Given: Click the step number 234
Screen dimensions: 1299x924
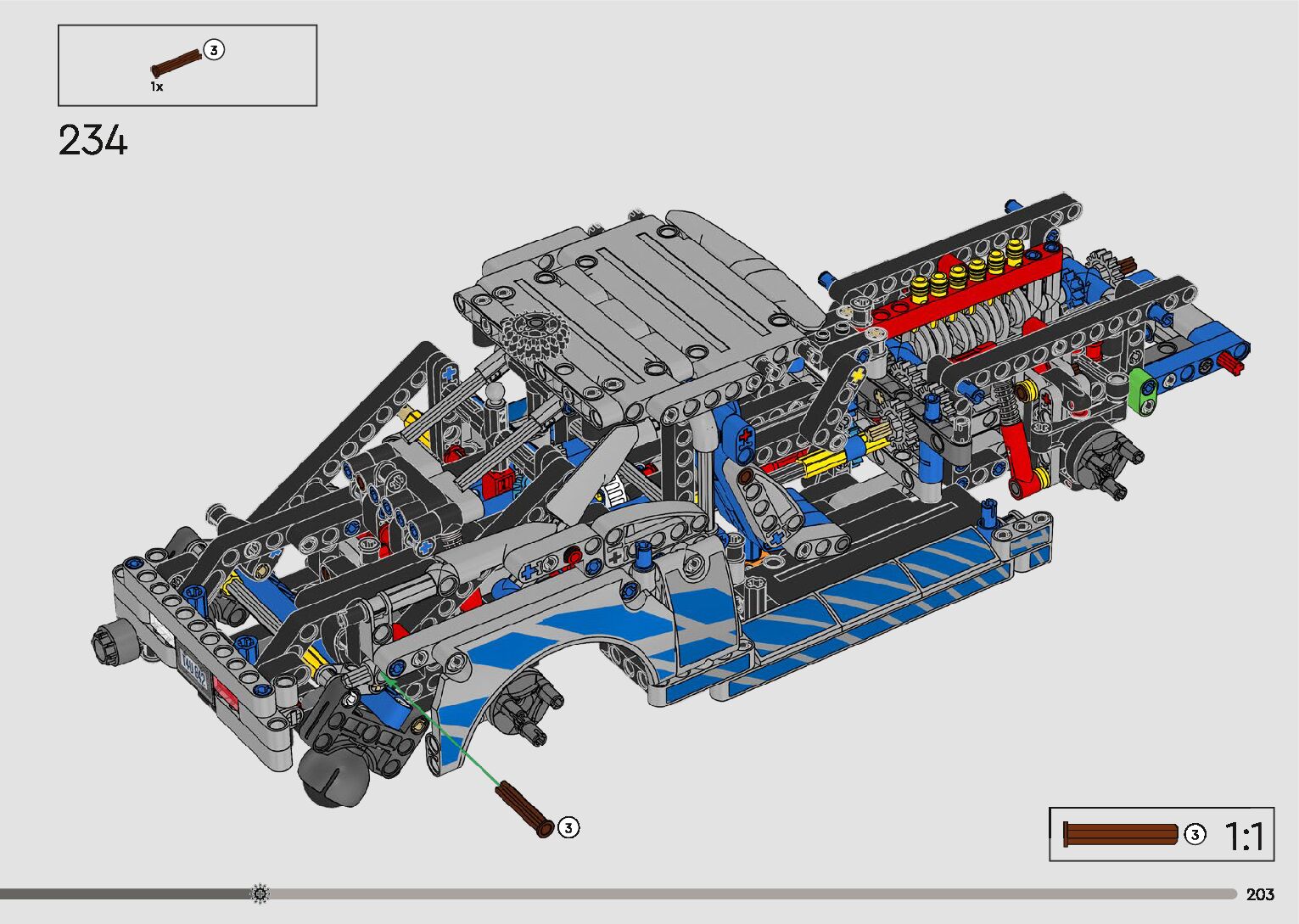Looking at the screenshot, I should tap(92, 141).
